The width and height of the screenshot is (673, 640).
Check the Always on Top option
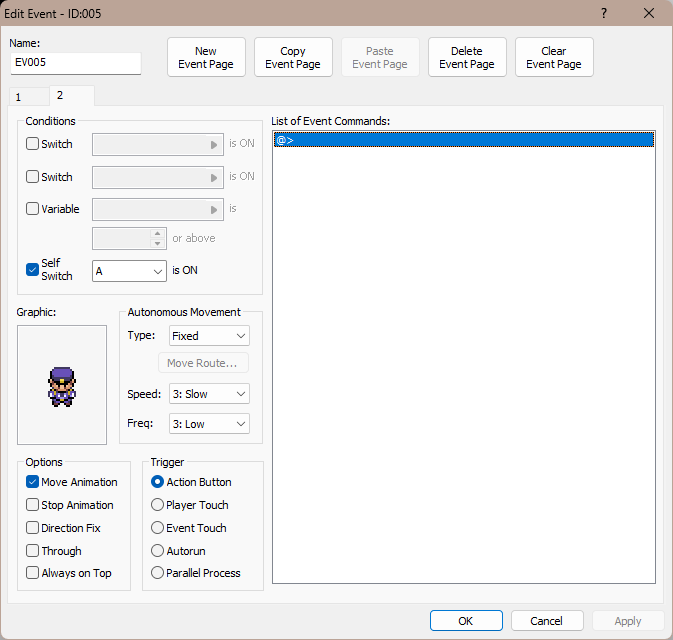coord(33,573)
